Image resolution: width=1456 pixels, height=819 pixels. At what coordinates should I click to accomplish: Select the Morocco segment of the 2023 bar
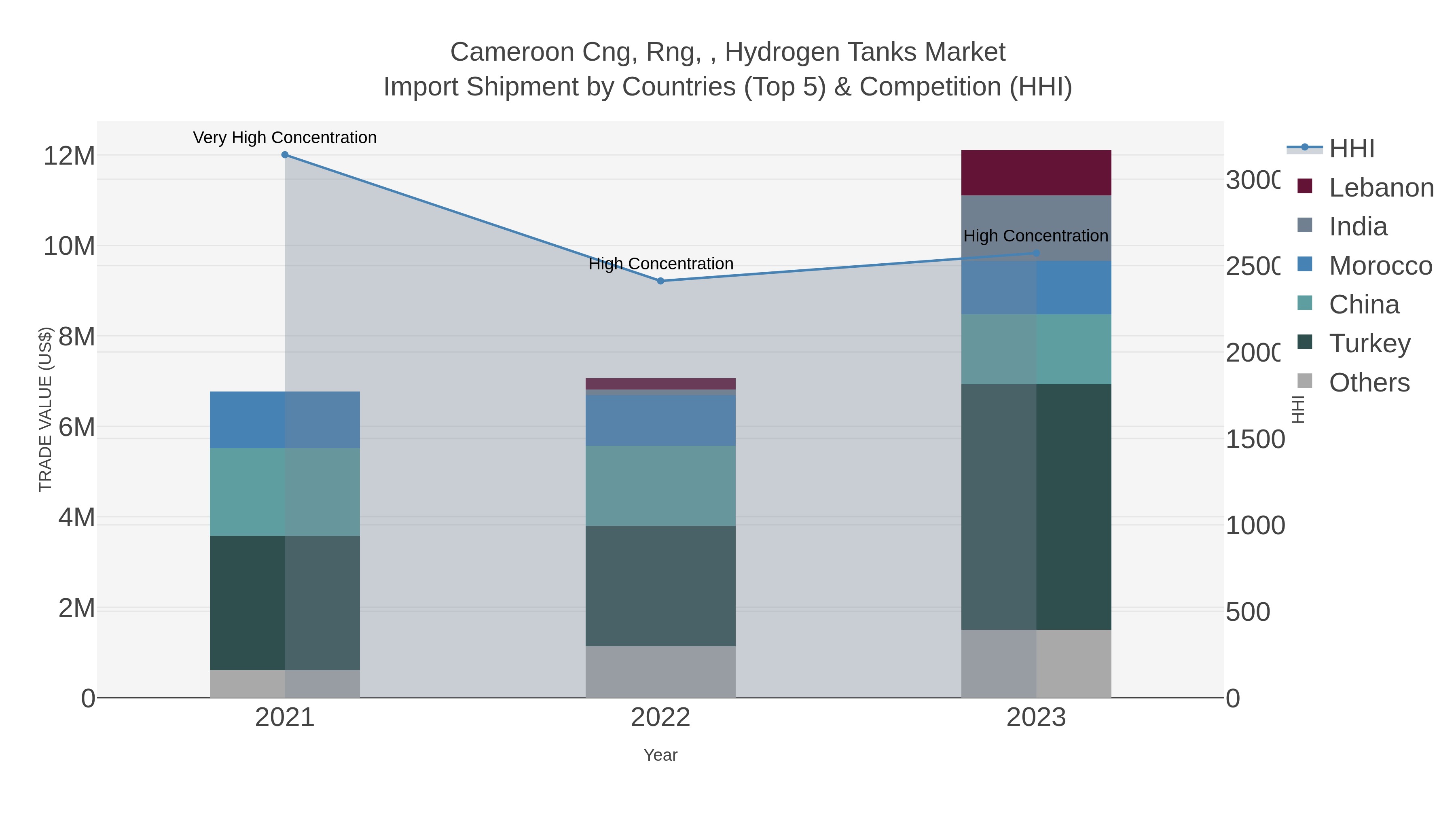(1036, 288)
